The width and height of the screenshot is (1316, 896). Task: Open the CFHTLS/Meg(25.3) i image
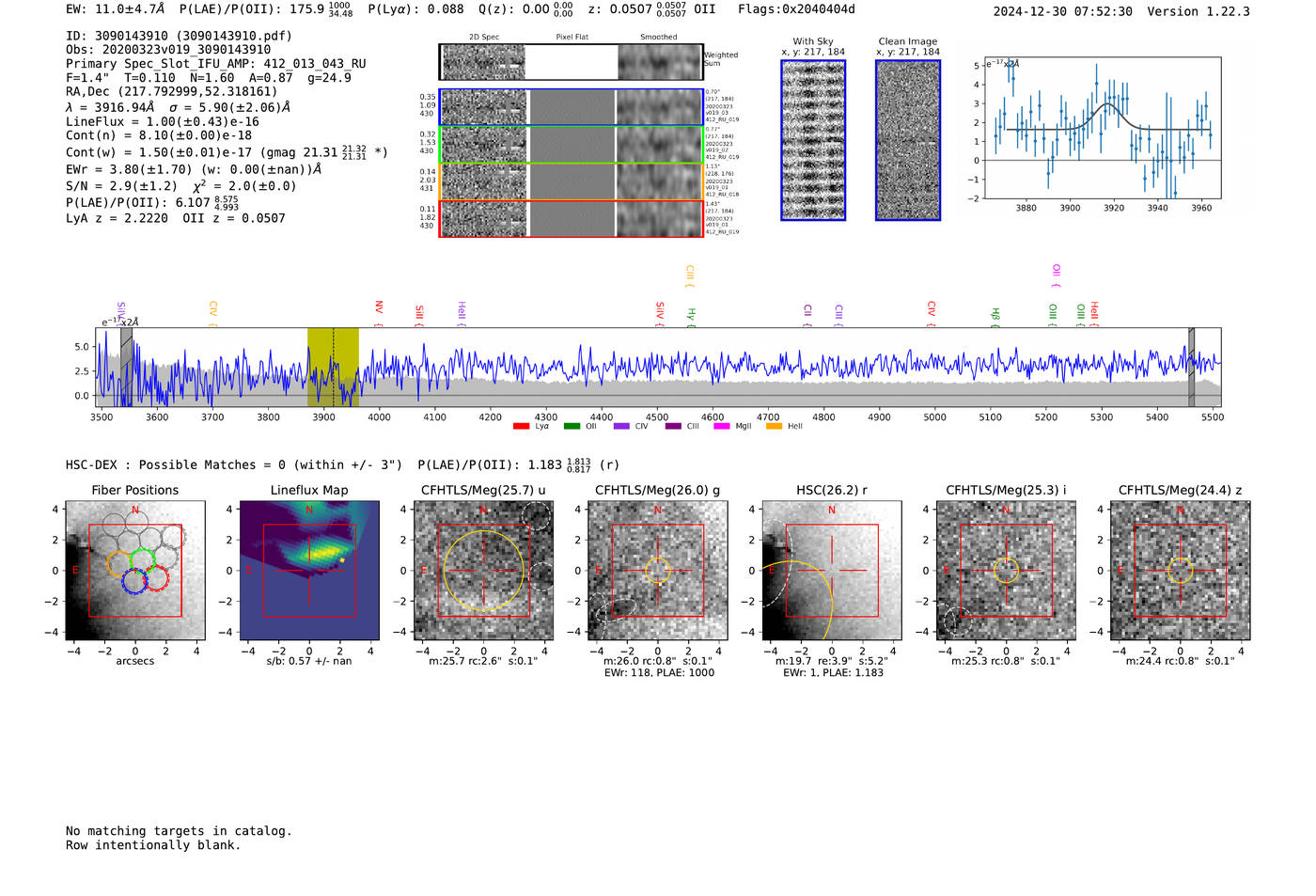pos(1006,571)
